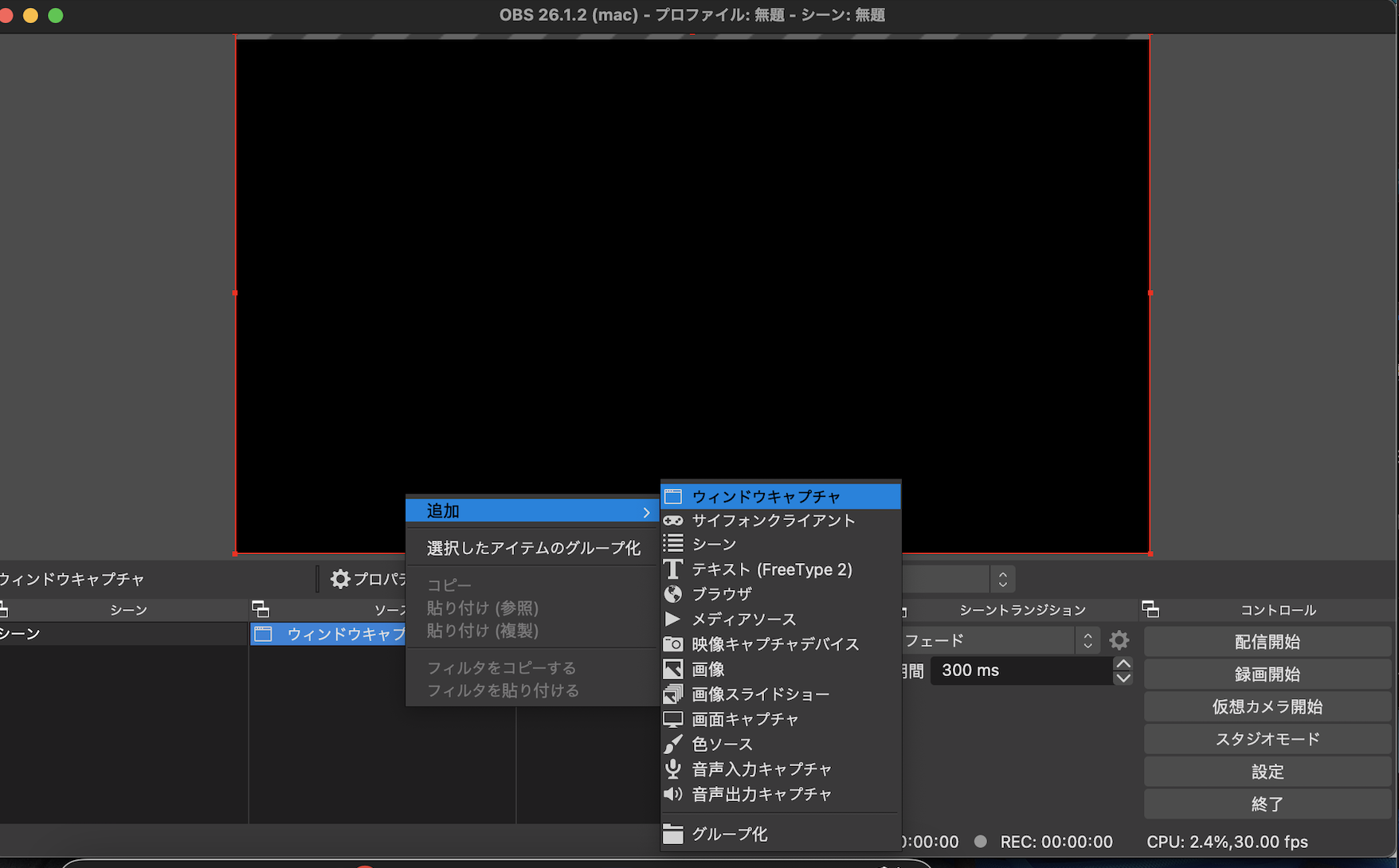Add a 色ソース color source

coord(720,744)
